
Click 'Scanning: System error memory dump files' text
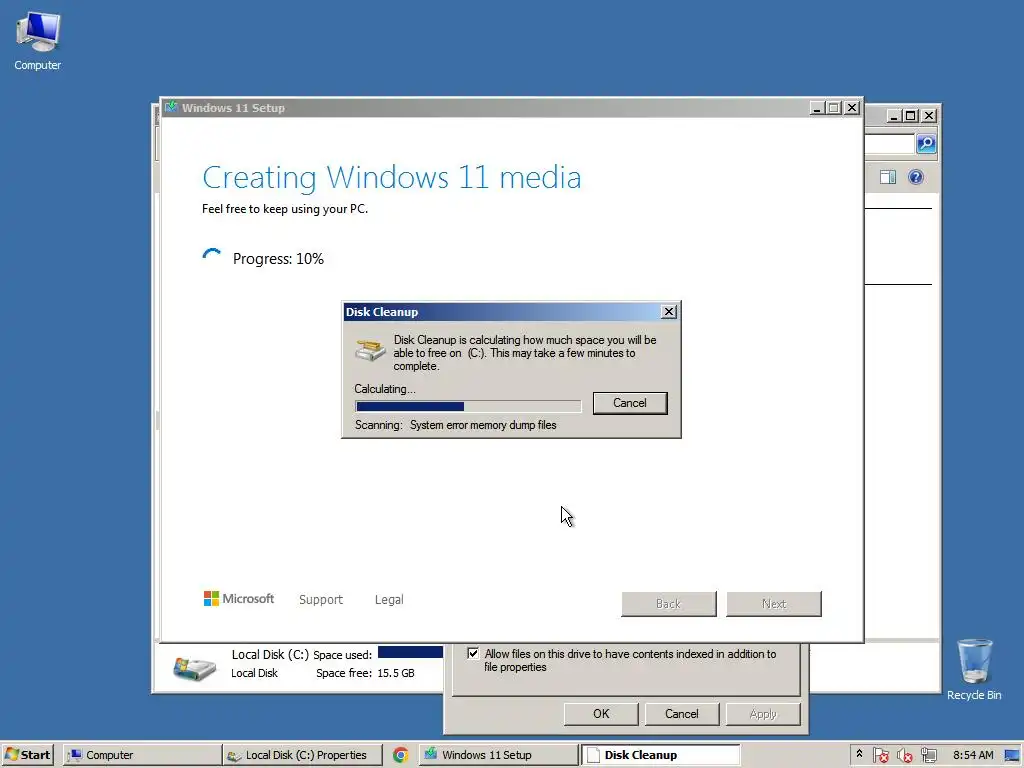click(x=456, y=425)
